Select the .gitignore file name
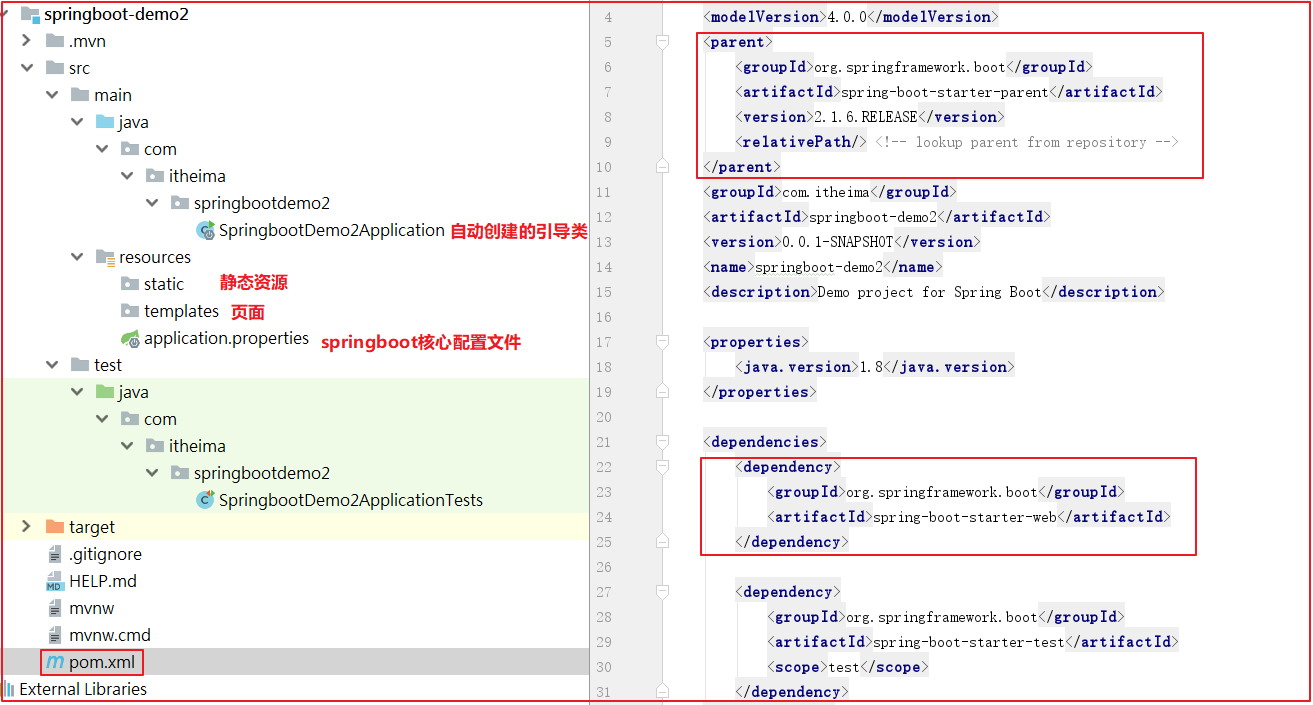The height and width of the screenshot is (705, 1313). [x=105, y=554]
